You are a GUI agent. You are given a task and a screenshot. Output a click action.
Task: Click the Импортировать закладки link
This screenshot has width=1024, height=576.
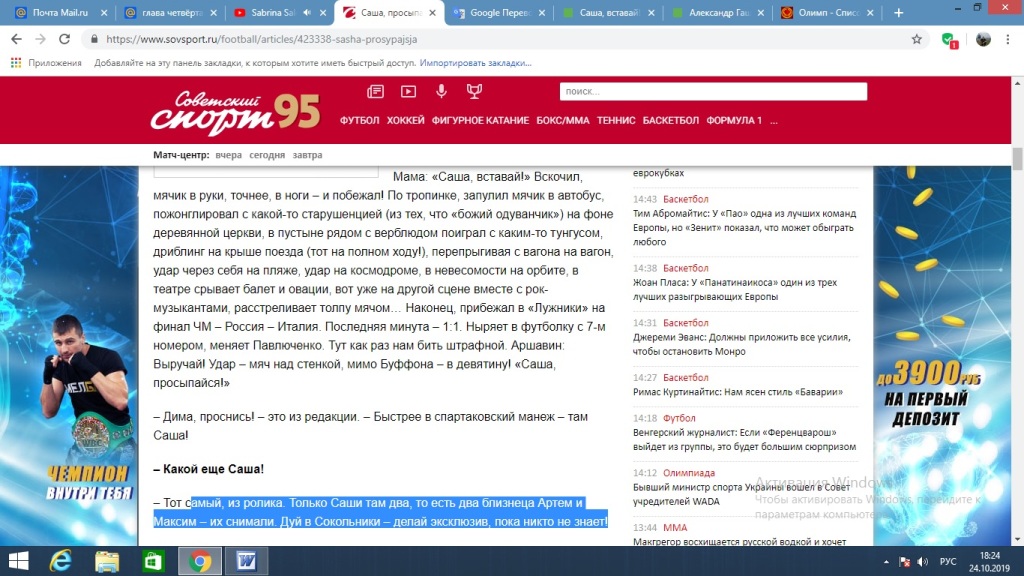pyautogui.click(x=475, y=63)
